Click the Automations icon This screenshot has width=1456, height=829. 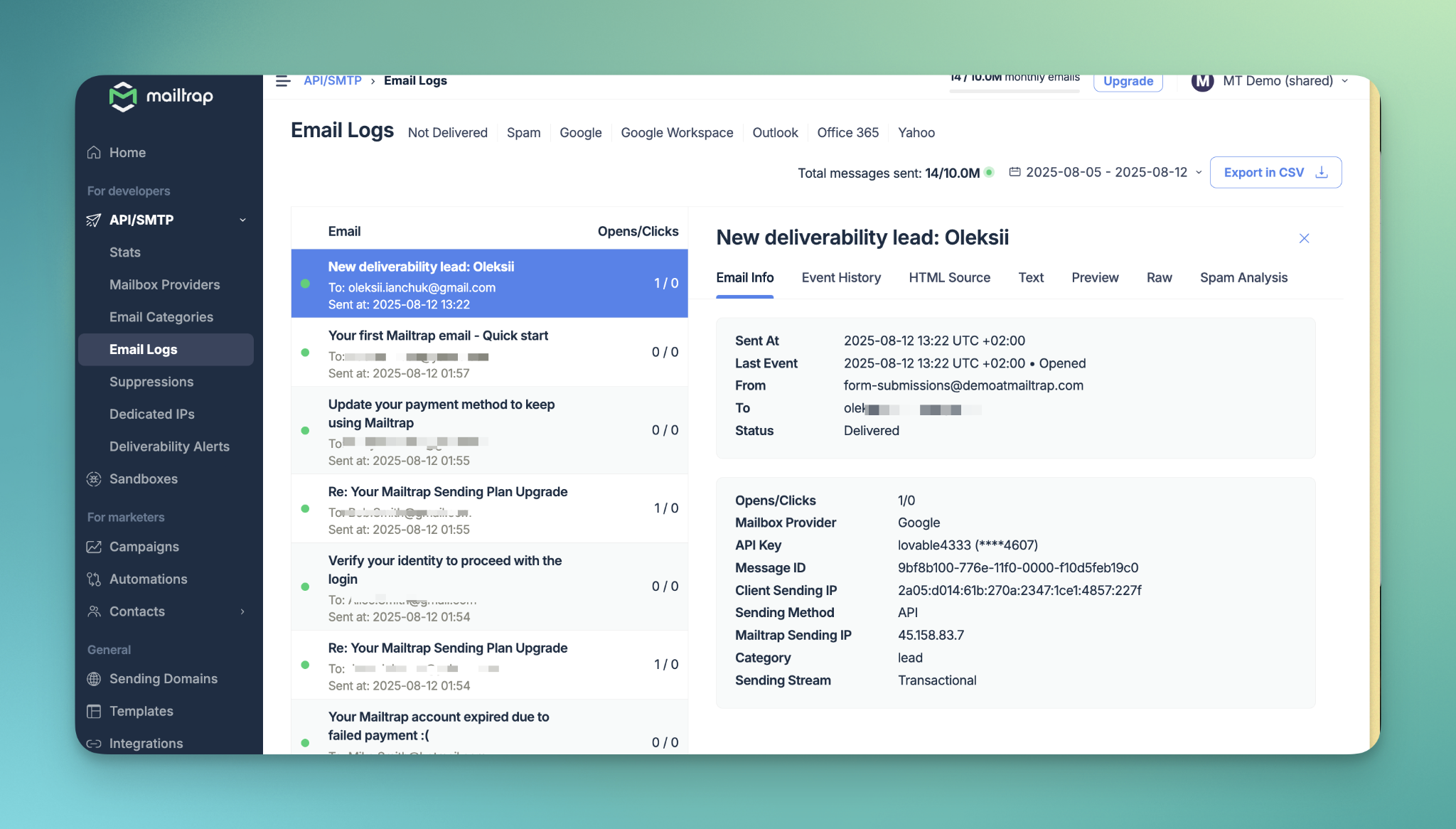coord(94,579)
